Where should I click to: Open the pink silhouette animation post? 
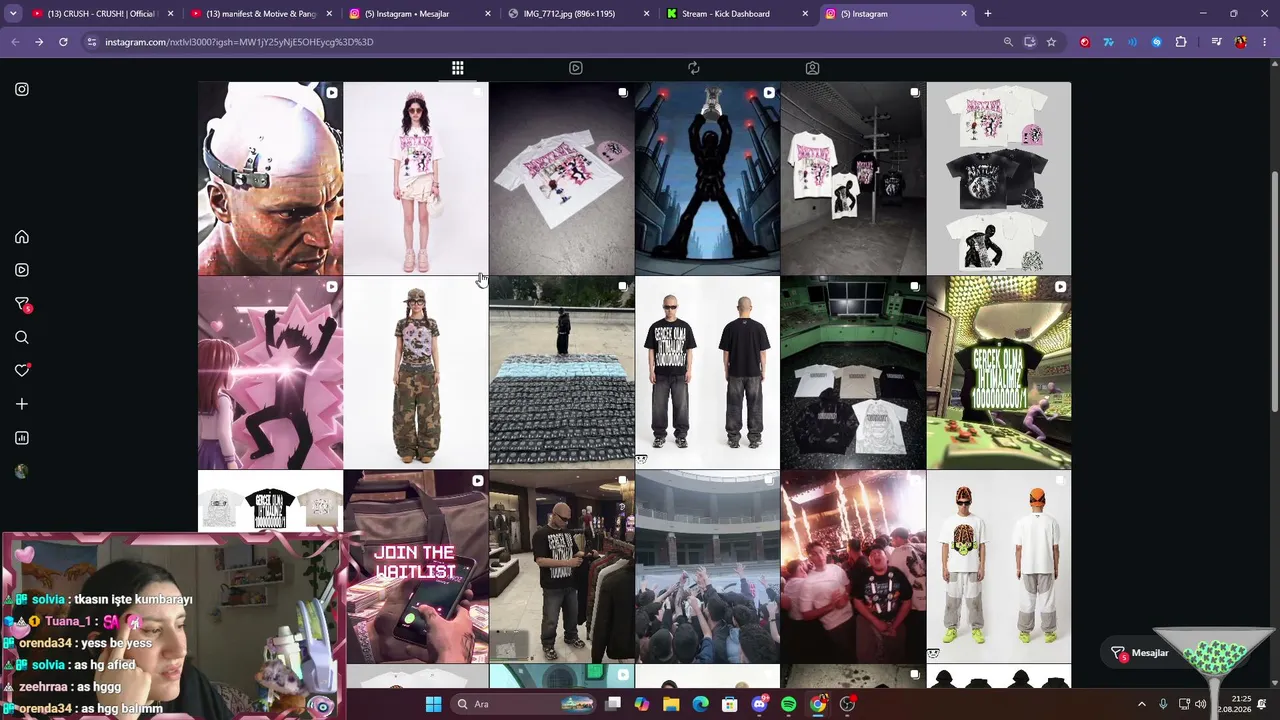(270, 373)
